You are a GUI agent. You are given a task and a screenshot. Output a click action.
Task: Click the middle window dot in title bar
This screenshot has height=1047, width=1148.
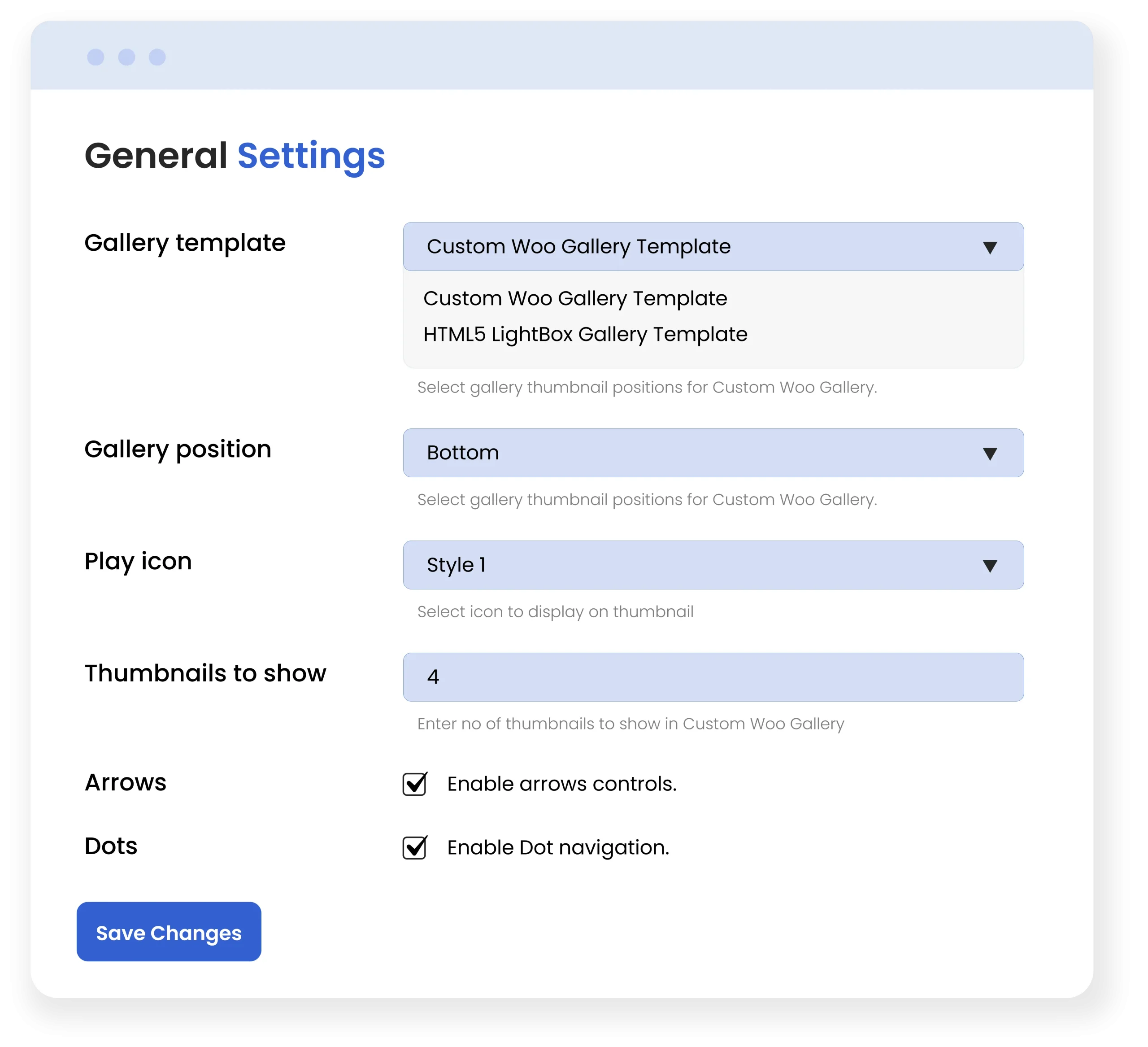click(126, 57)
